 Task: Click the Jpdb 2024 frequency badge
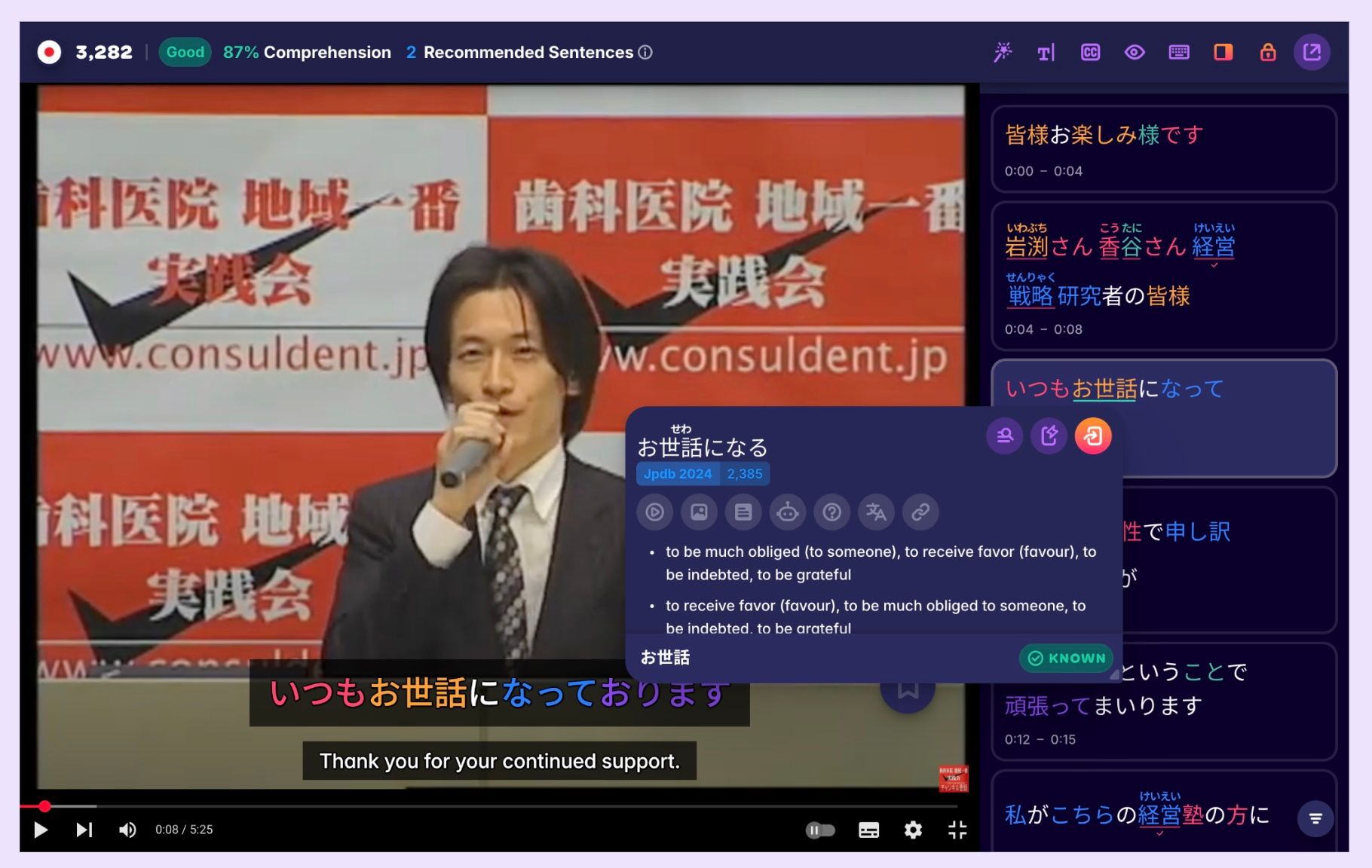[677, 474]
